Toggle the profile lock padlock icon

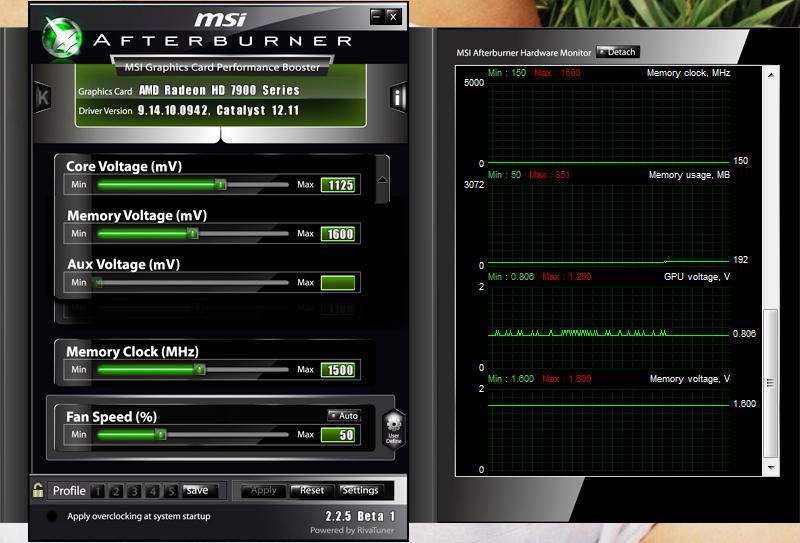[x=38, y=490]
